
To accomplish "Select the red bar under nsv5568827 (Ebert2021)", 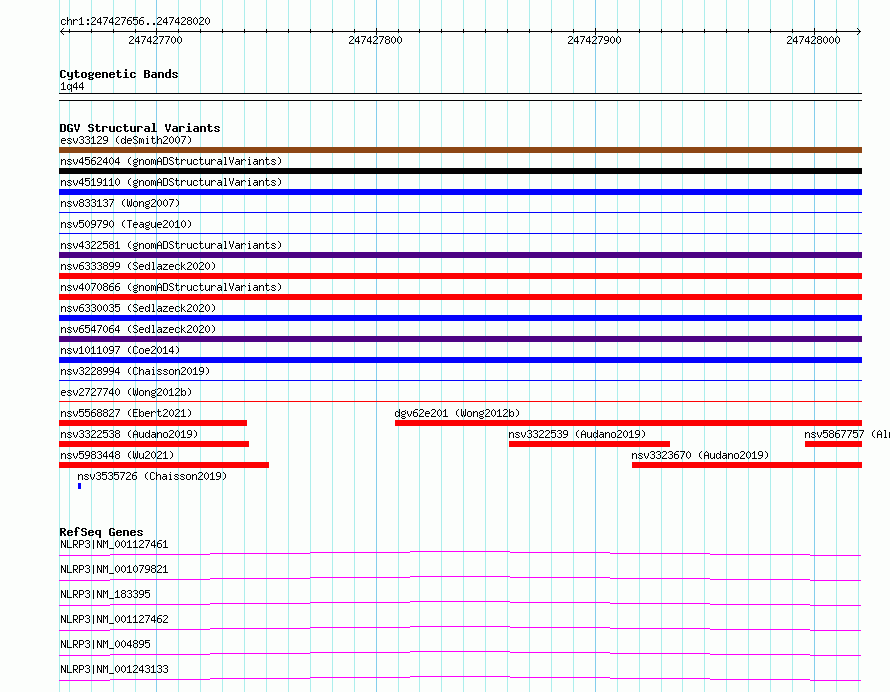I will pyautogui.click(x=152, y=423).
